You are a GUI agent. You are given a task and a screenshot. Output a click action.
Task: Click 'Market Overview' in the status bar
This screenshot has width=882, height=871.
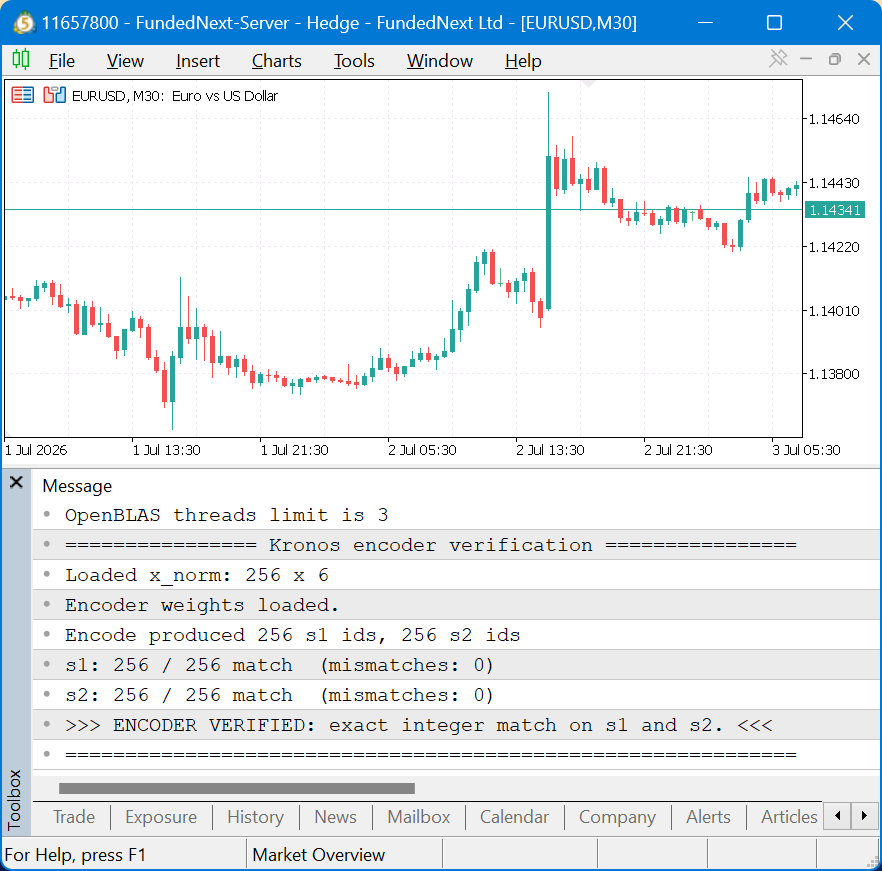(x=318, y=855)
